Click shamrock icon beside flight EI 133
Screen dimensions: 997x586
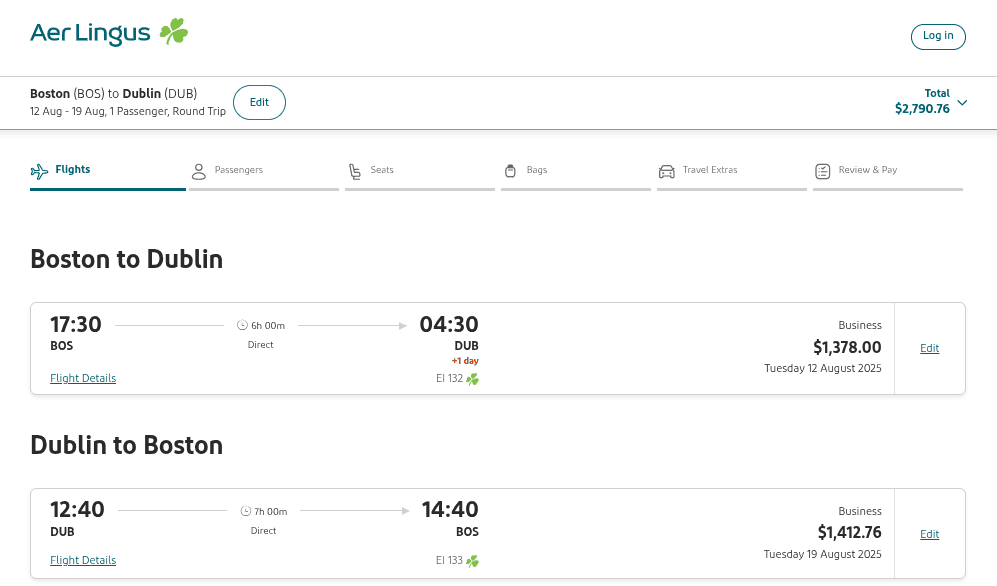click(472, 561)
